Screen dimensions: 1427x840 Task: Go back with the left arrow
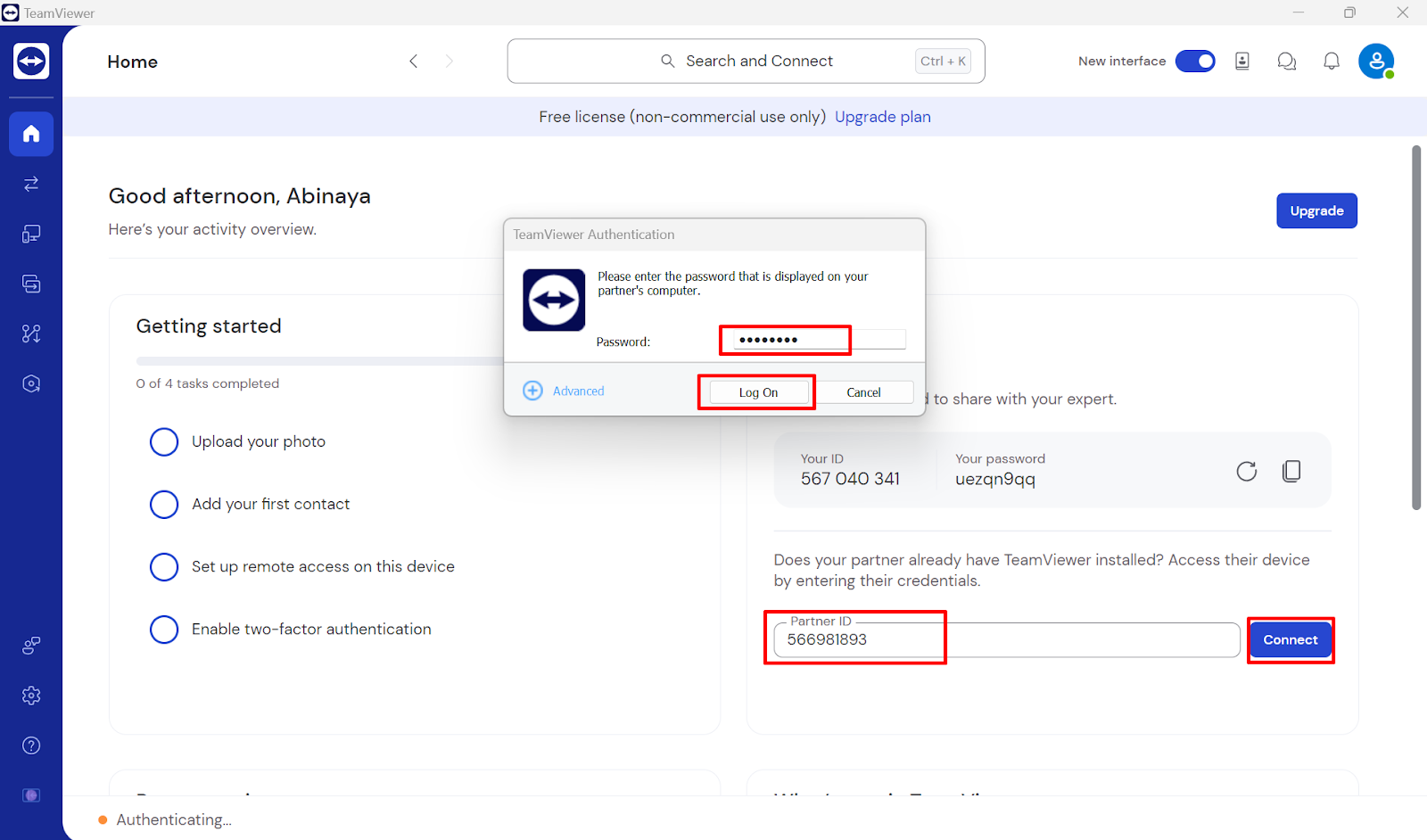[x=413, y=62]
